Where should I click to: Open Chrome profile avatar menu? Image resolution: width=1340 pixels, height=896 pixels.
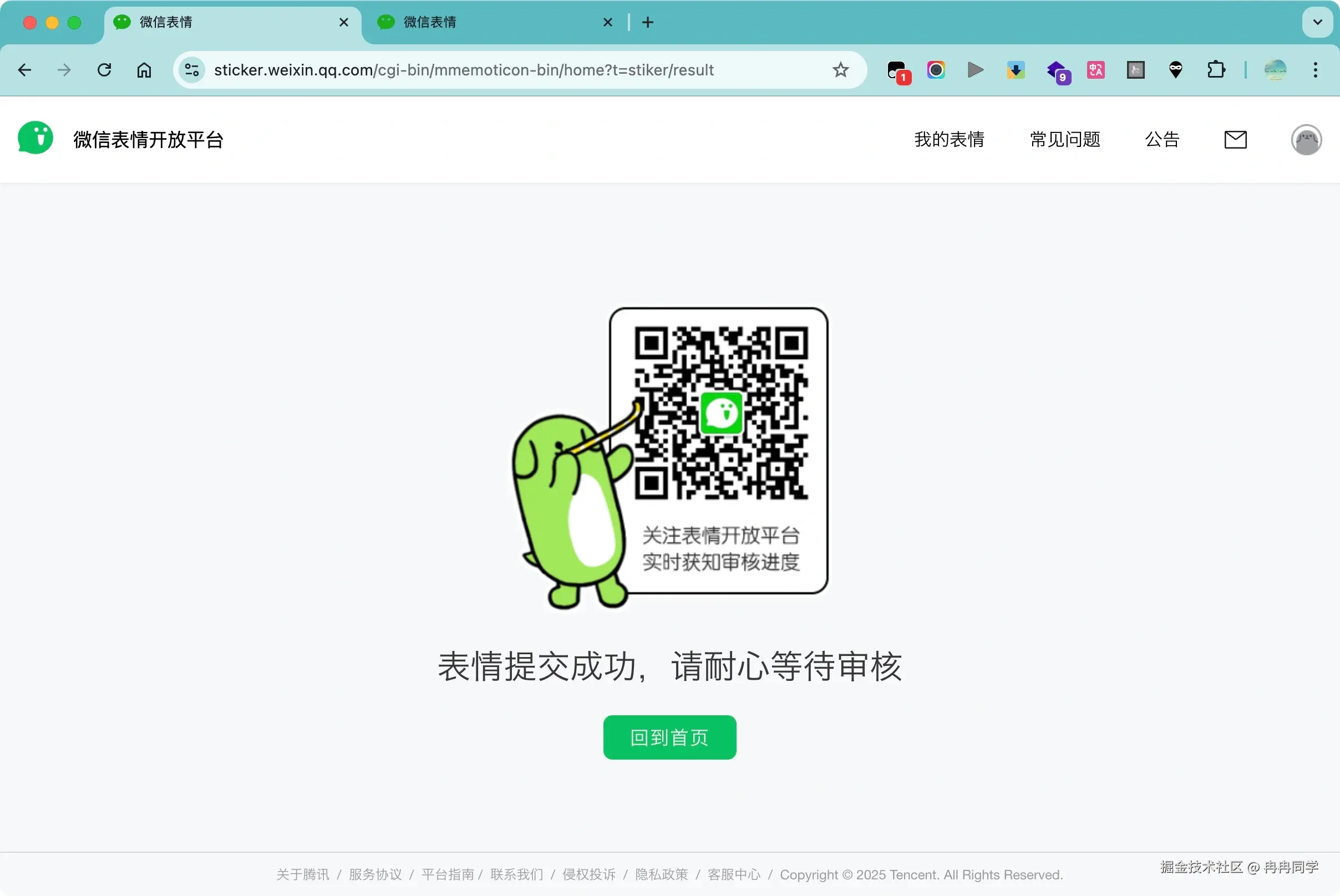click(x=1276, y=70)
